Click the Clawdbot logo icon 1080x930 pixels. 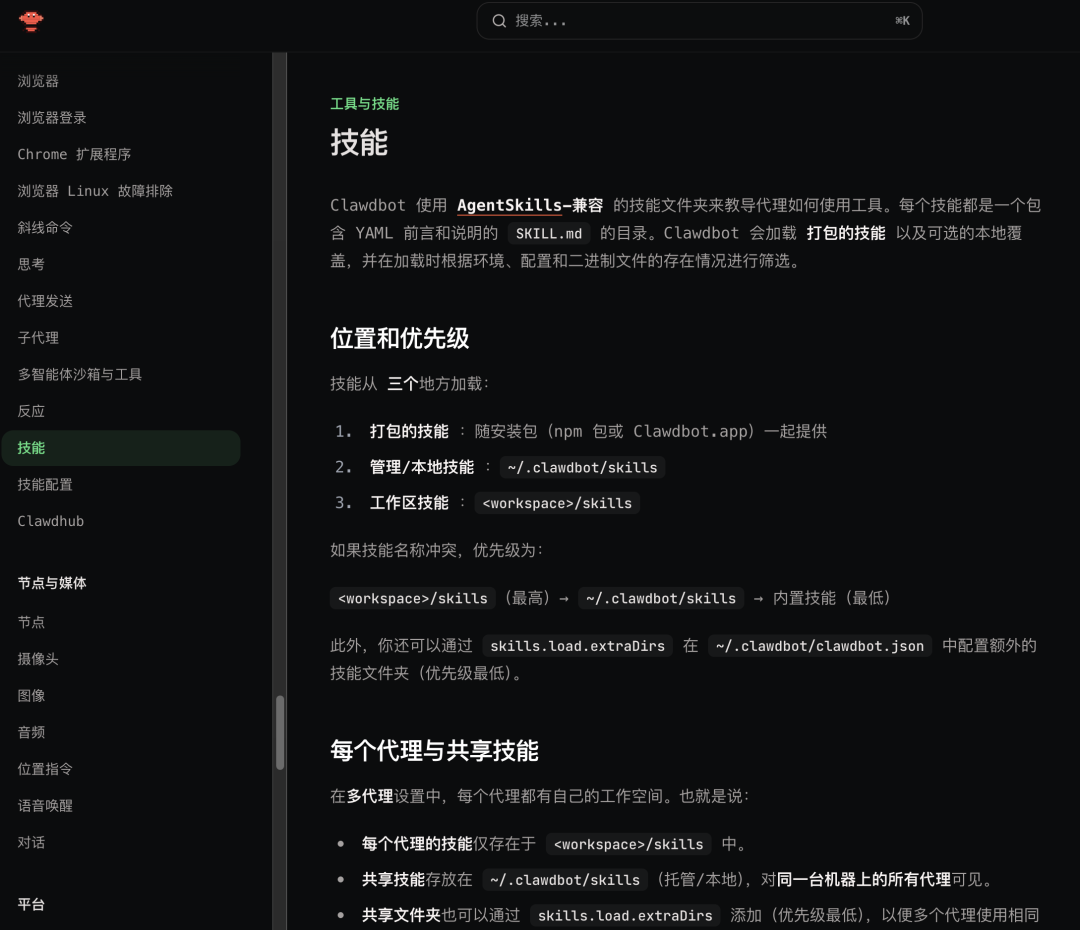(31, 20)
